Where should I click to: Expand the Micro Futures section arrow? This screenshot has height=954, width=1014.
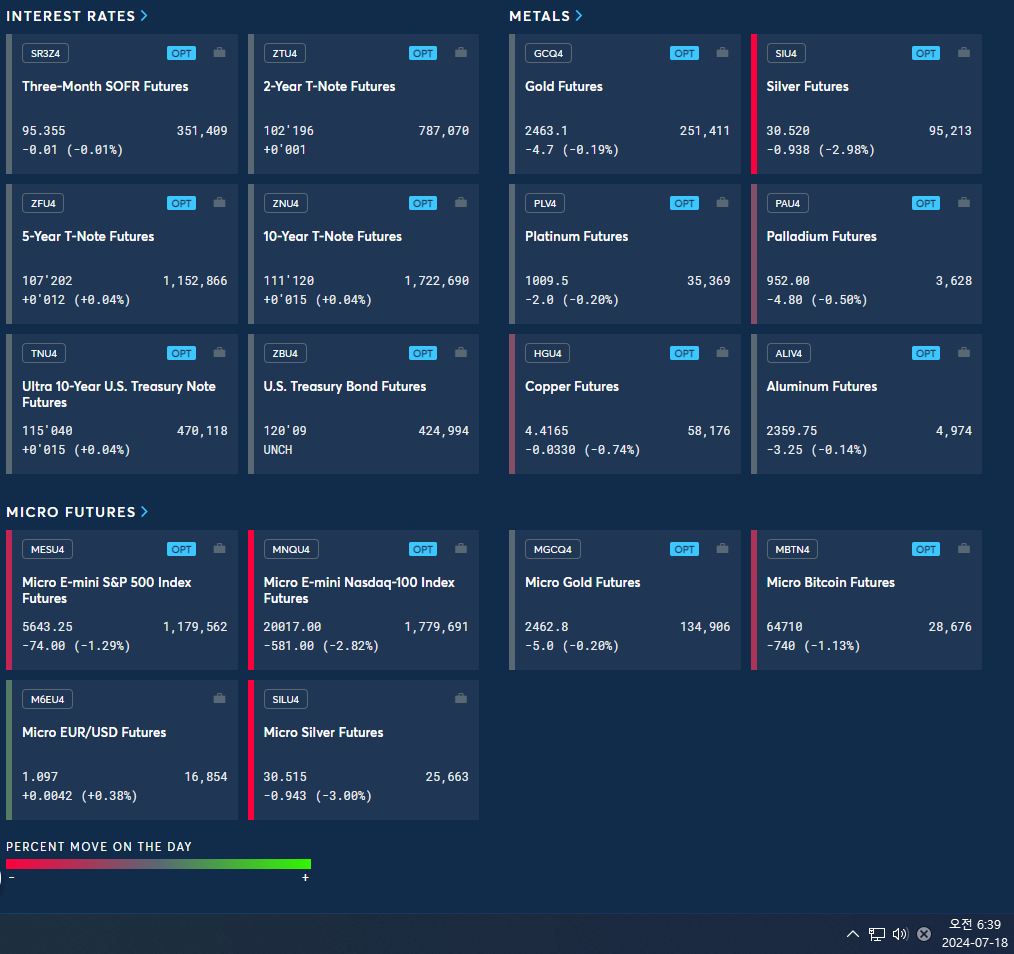coord(144,512)
